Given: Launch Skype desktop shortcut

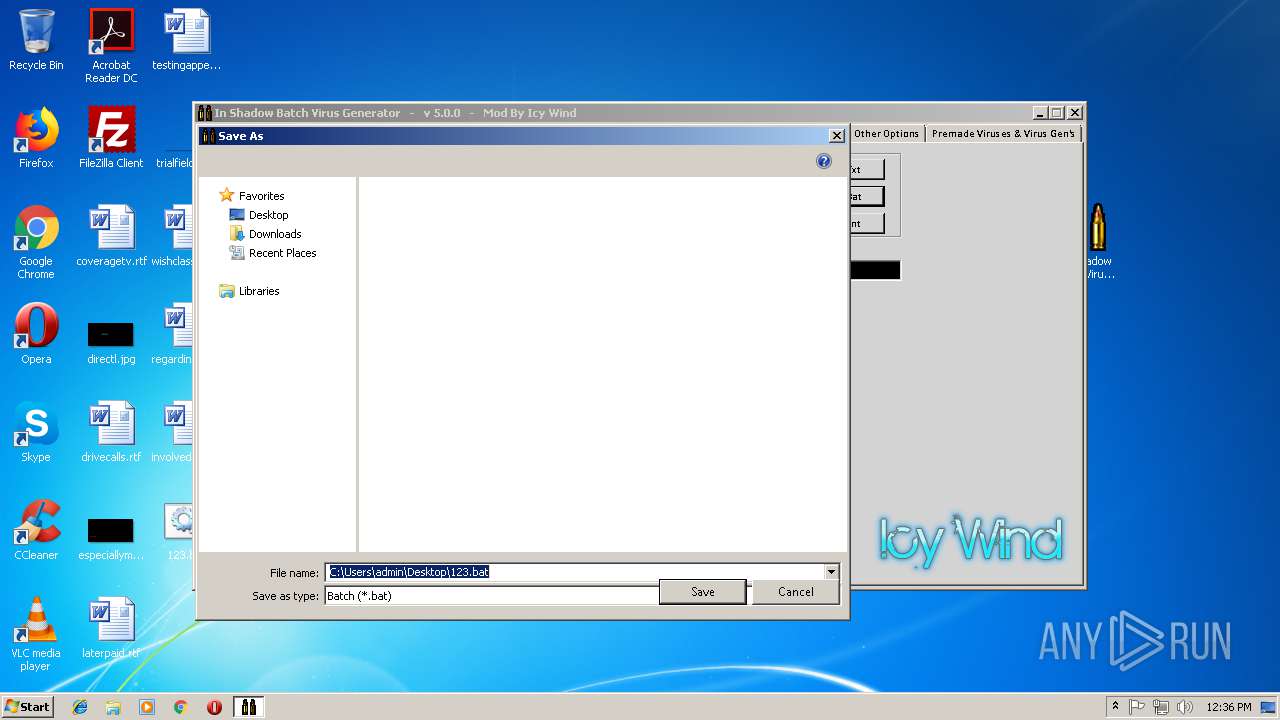Looking at the screenshot, I should click(36, 432).
